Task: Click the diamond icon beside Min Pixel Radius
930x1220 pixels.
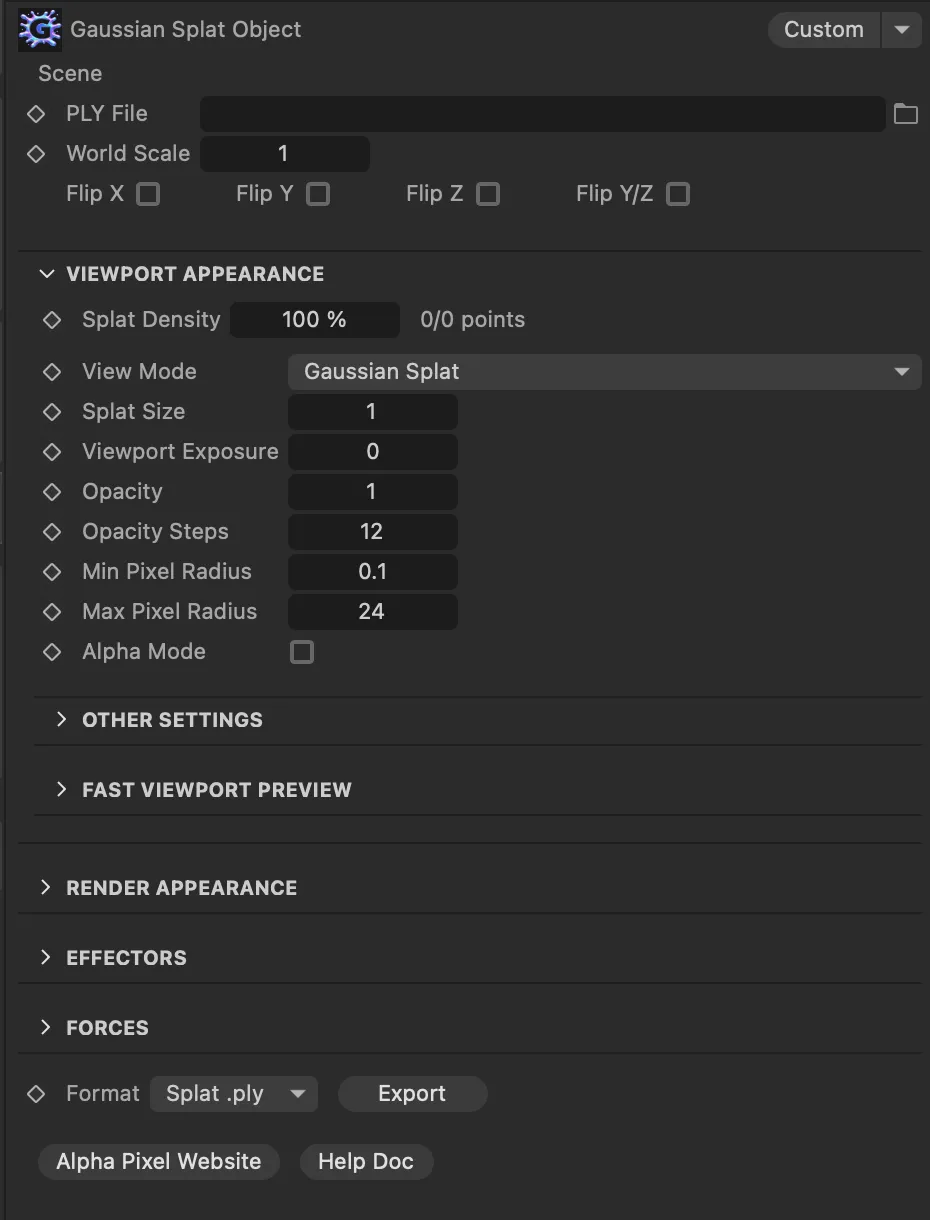Action: [52, 571]
